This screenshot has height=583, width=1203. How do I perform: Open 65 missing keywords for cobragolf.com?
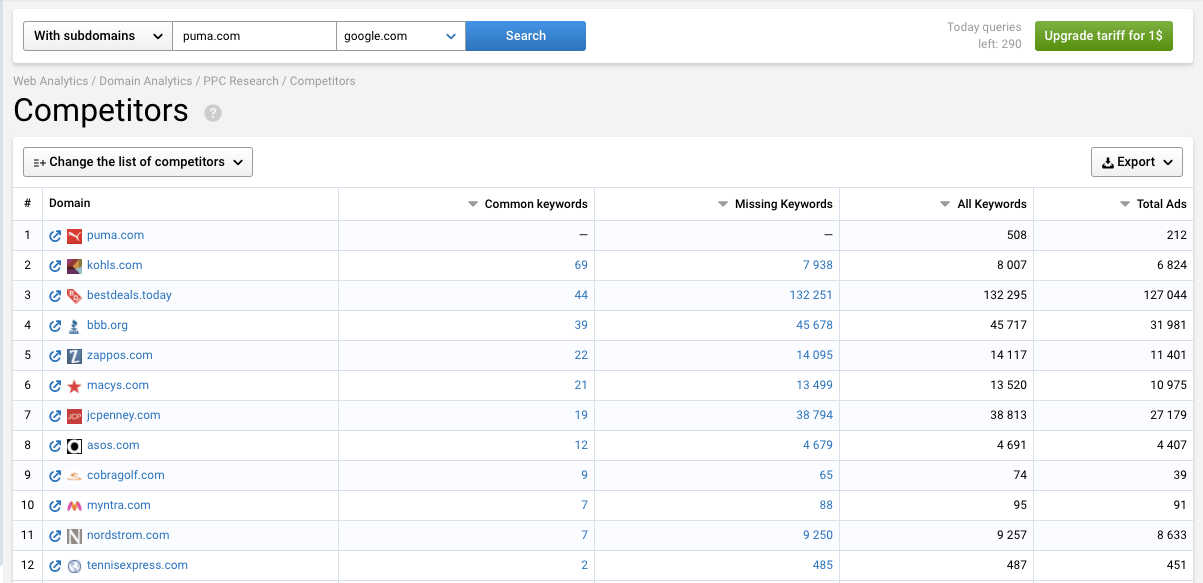[x=826, y=476]
